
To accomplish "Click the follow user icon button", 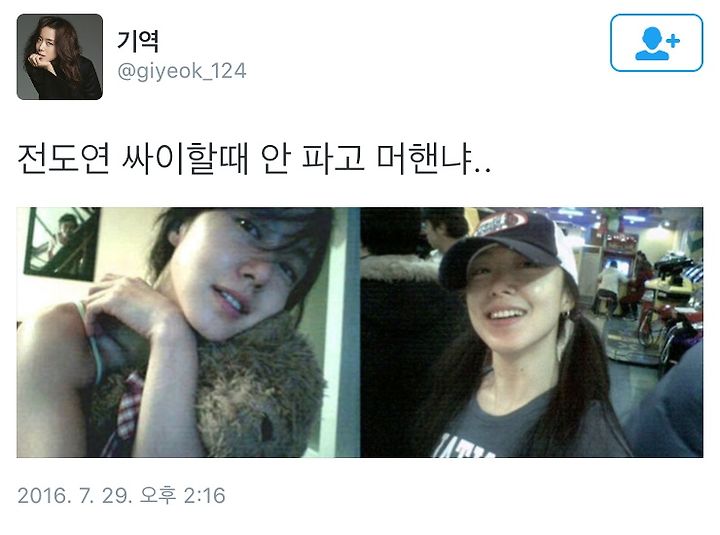I will pos(656,43).
